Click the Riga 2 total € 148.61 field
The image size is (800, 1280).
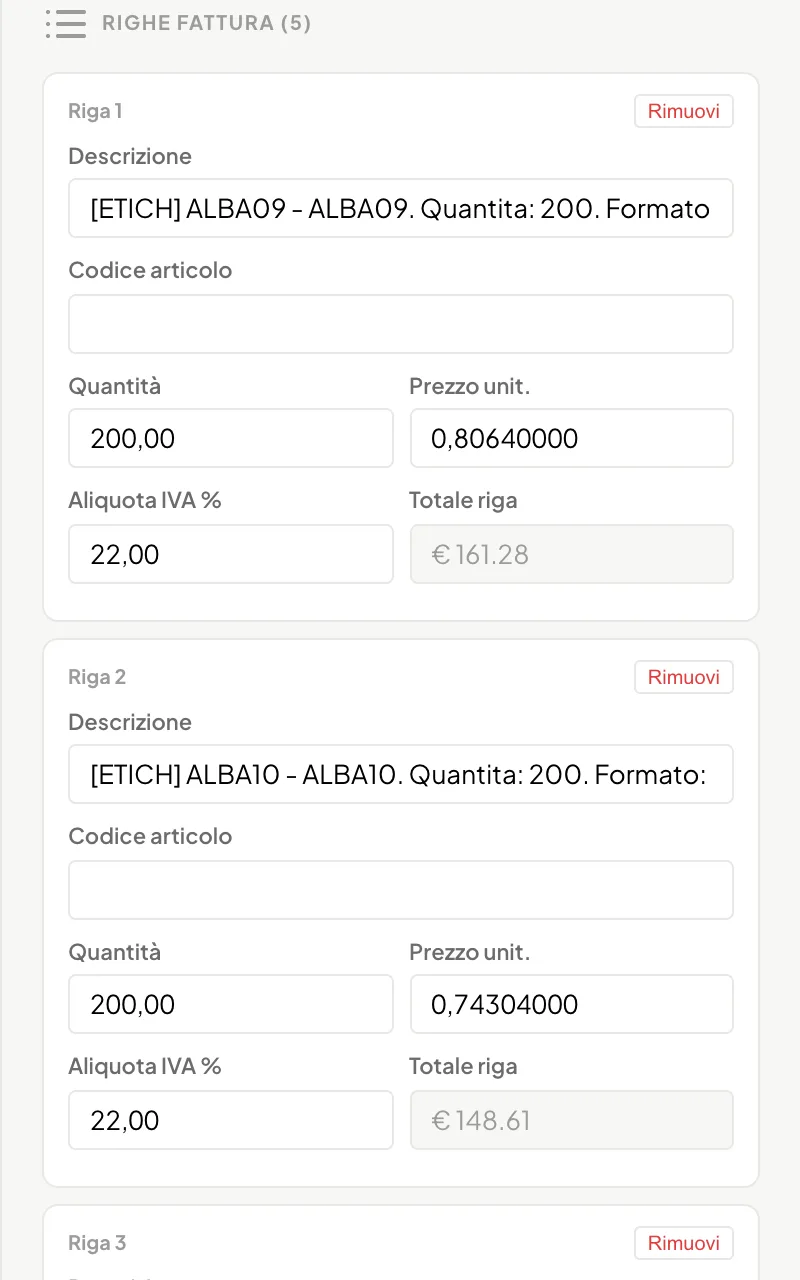pyautogui.click(x=572, y=1120)
